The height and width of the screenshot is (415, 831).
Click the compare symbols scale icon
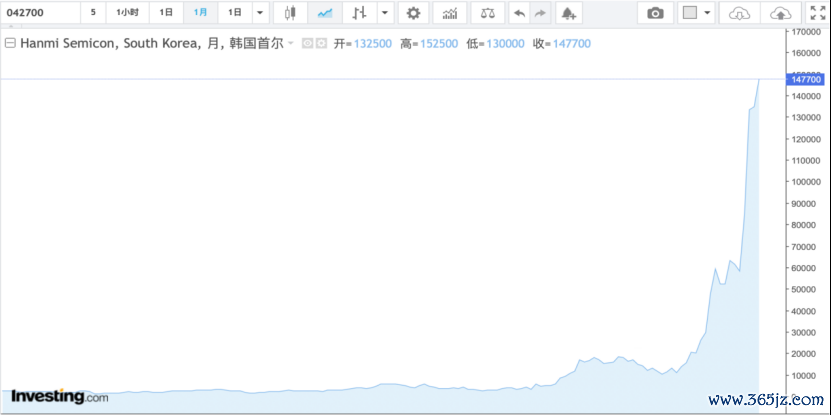click(x=487, y=13)
